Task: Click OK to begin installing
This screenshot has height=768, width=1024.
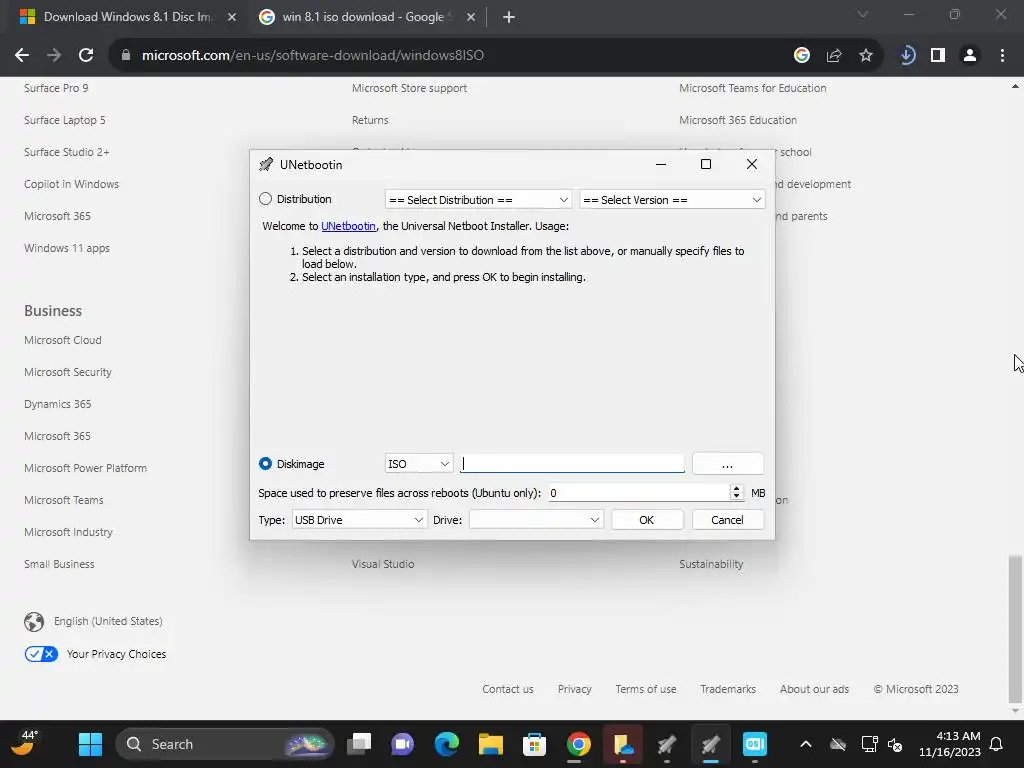Action: (x=647, y=520)
